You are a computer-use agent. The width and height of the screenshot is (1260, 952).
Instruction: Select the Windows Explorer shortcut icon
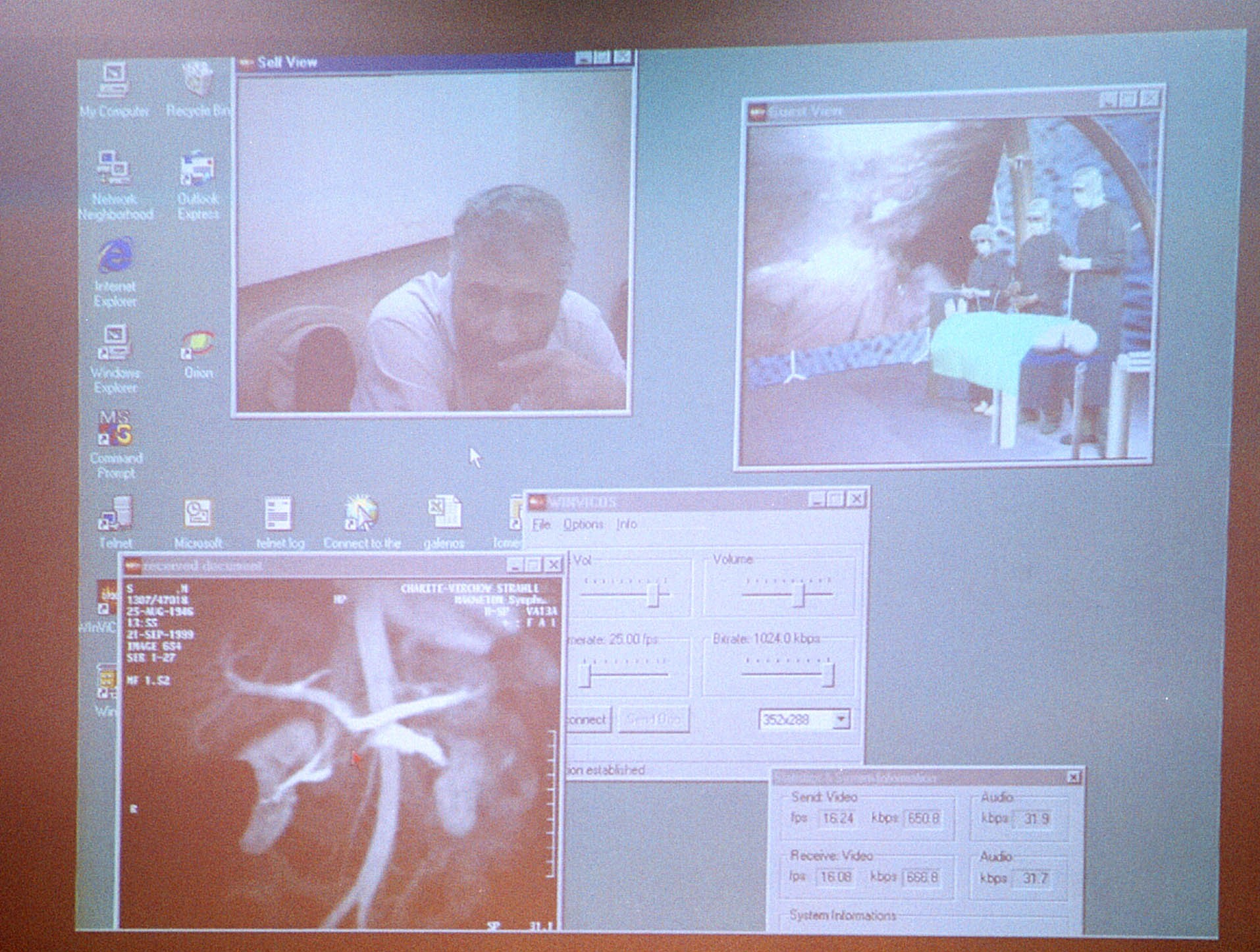click(115, 359)
